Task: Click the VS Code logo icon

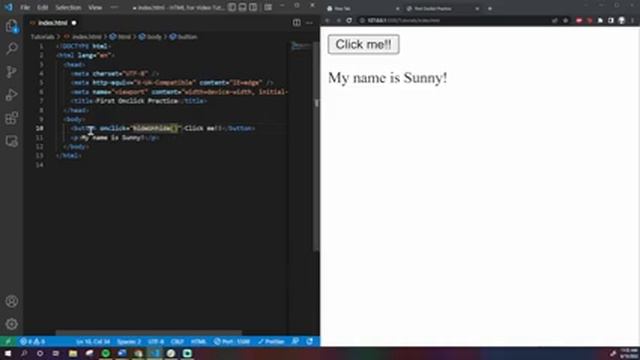Action: tap(9, 7)
